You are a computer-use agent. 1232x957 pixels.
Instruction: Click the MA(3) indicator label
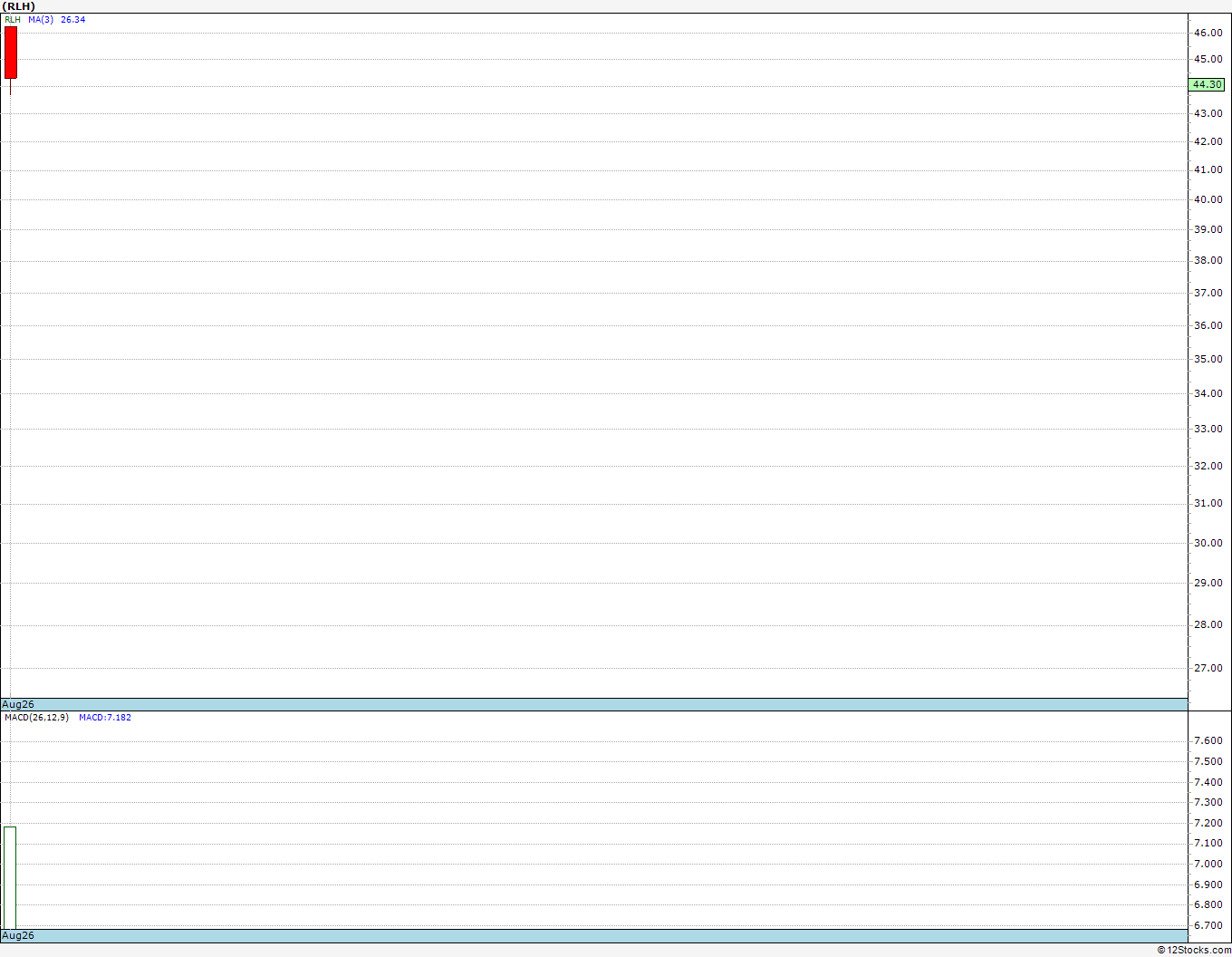pyautogui.click(x=41, y=19)
